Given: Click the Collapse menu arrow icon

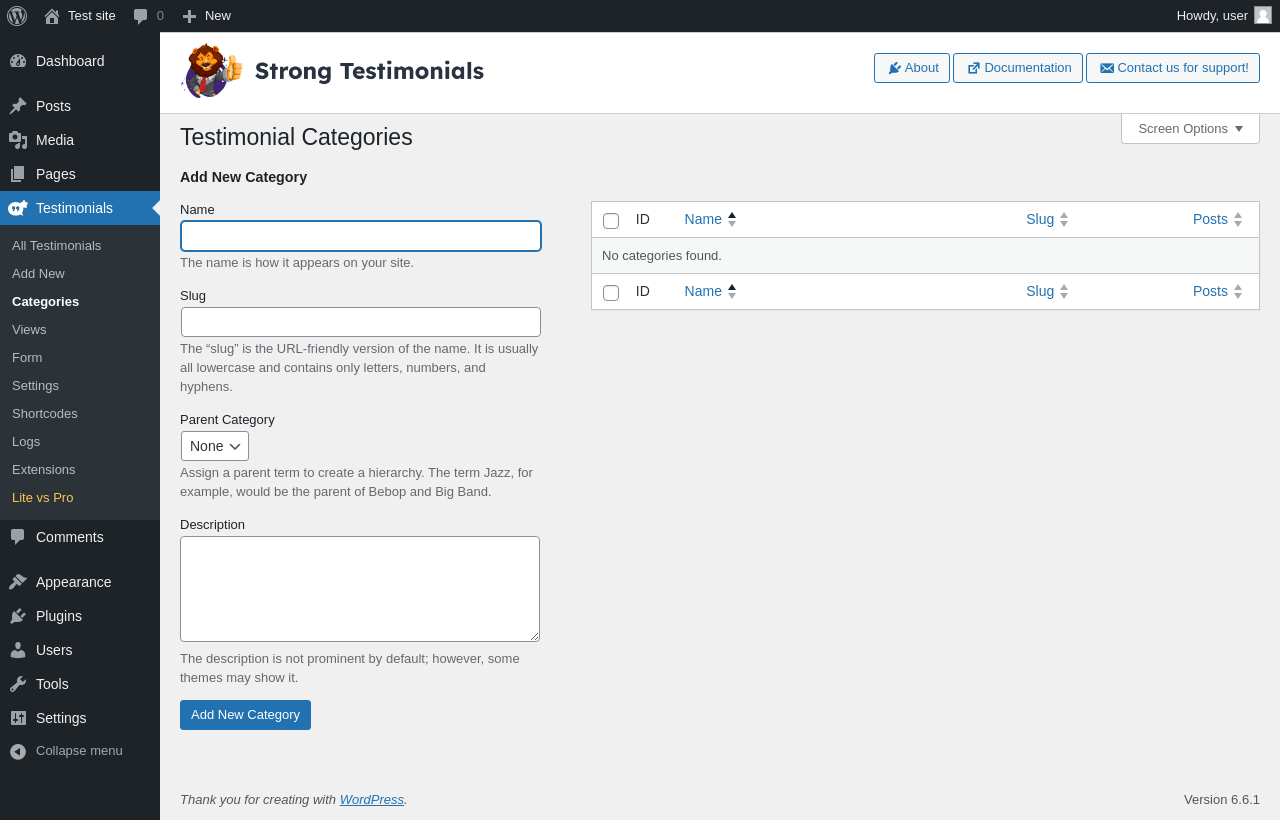Looking at the screenshot, I should (x=18, y=751).
